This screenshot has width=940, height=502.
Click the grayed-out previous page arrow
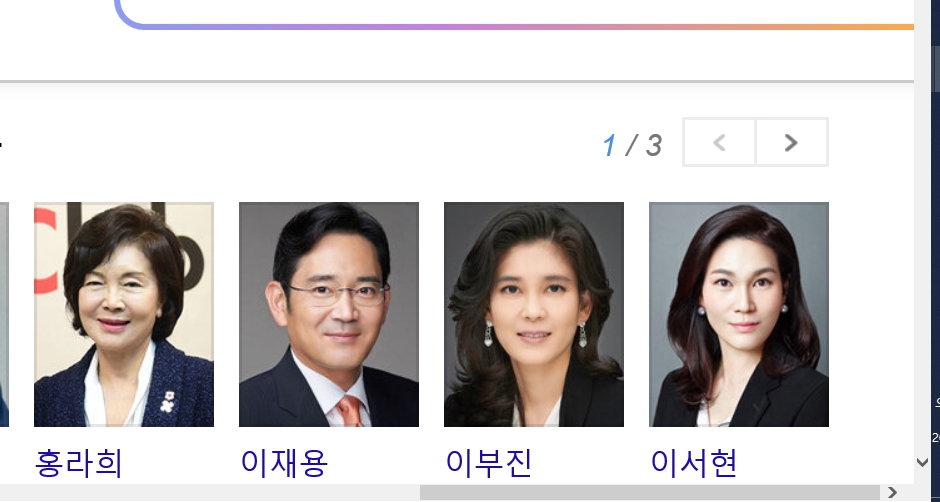pyautogui.click(x=719, y=142)
